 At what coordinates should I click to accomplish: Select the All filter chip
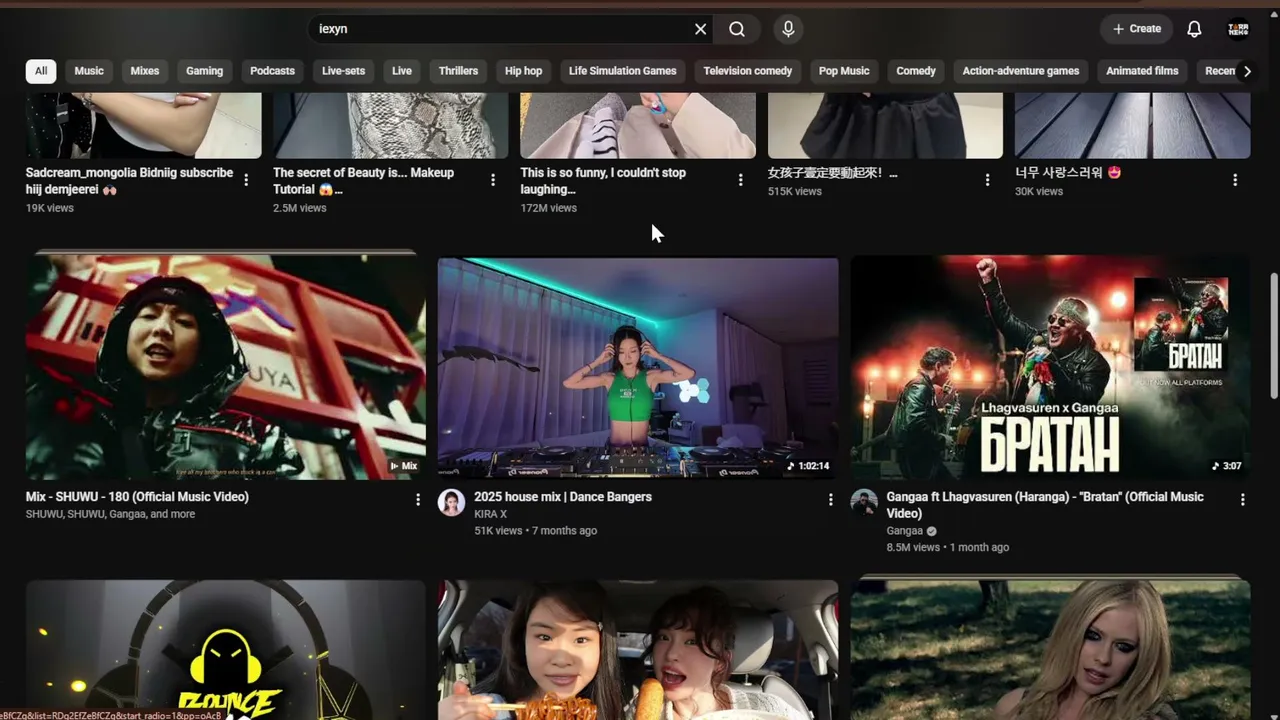tap(41, 71)
